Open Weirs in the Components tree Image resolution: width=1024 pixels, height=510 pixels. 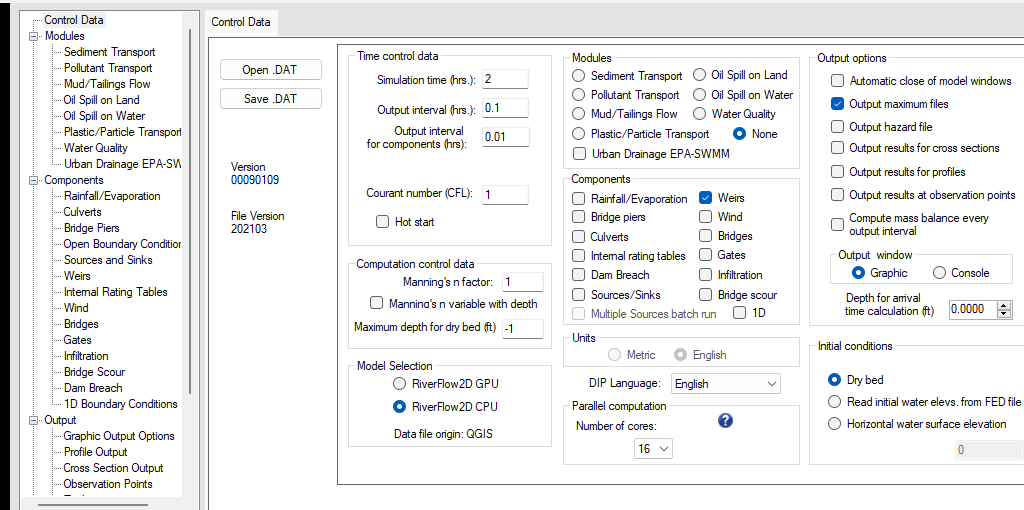(77, 276)
